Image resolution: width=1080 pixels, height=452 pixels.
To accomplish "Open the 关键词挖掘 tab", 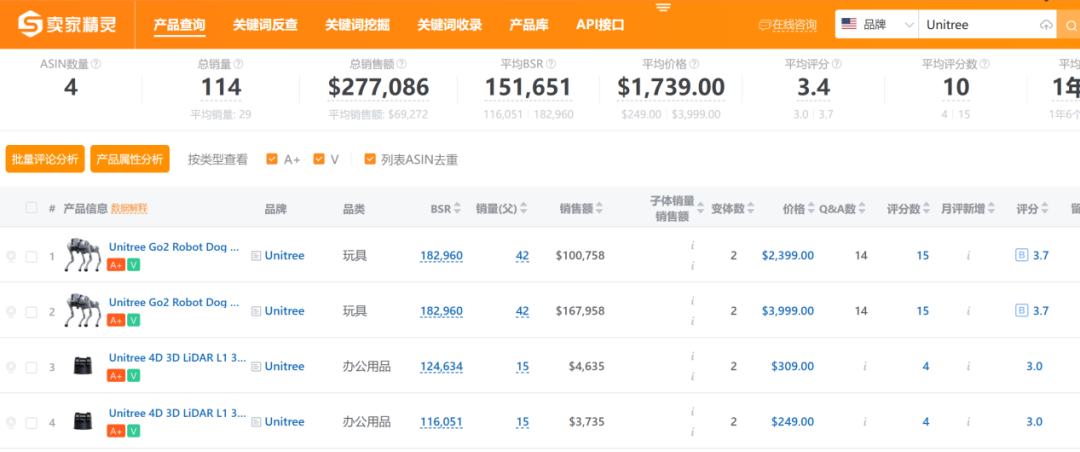I will click(357, 25).
